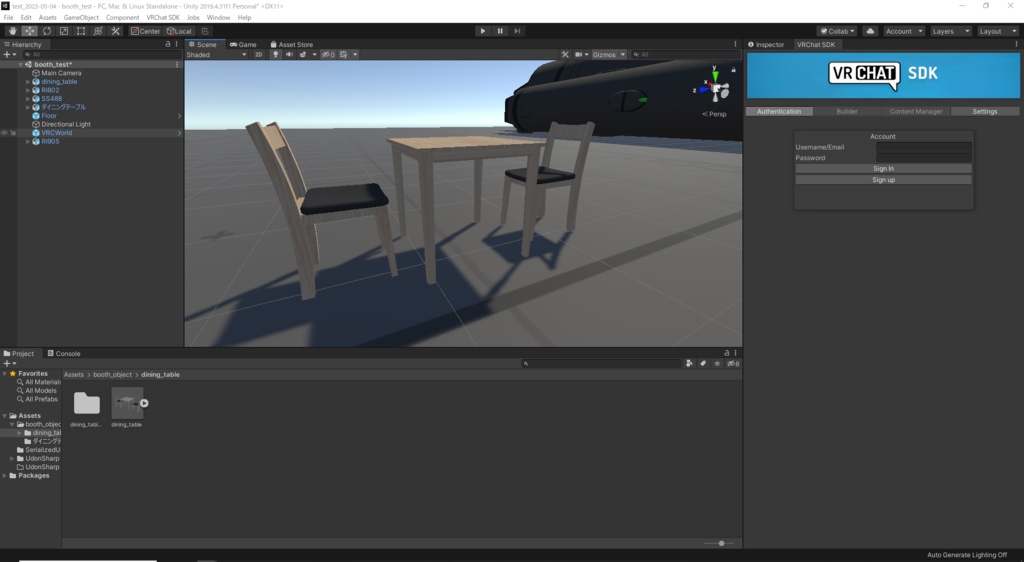Lock the Project panel

pyautogui.click(x=726, y=352)
